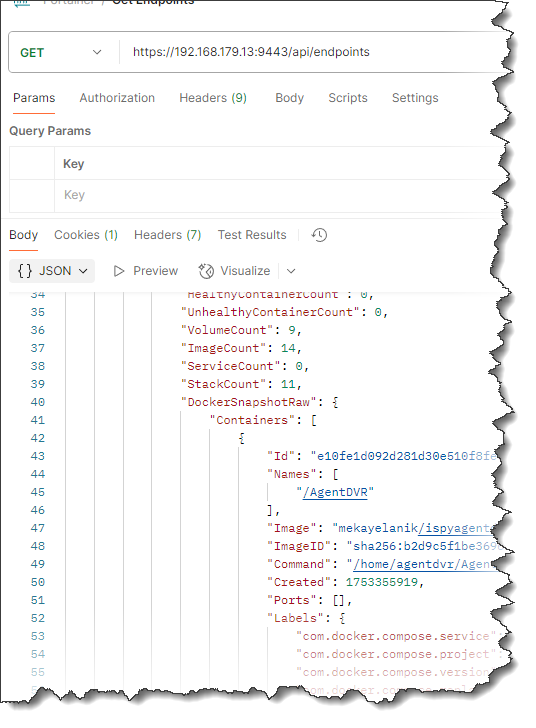The width and height of the screenshot is (536, 728).
Task: Collapse the Labels object at line 52
Action: 342,618
